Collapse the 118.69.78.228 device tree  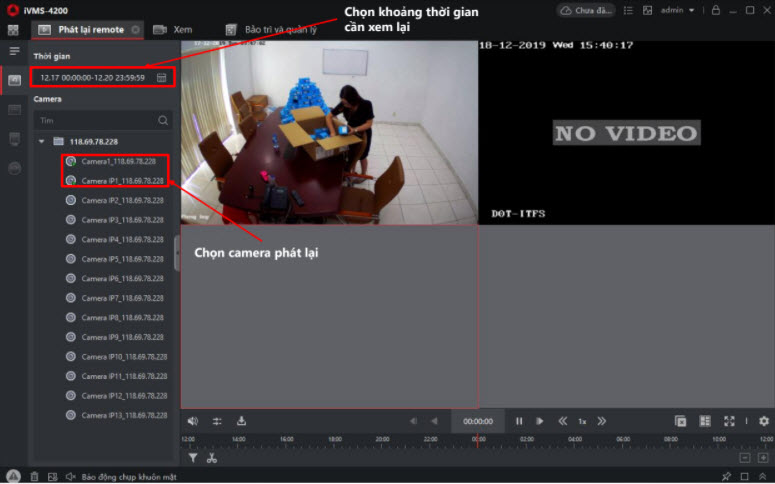pyautogui.click(x=42, y=141)
